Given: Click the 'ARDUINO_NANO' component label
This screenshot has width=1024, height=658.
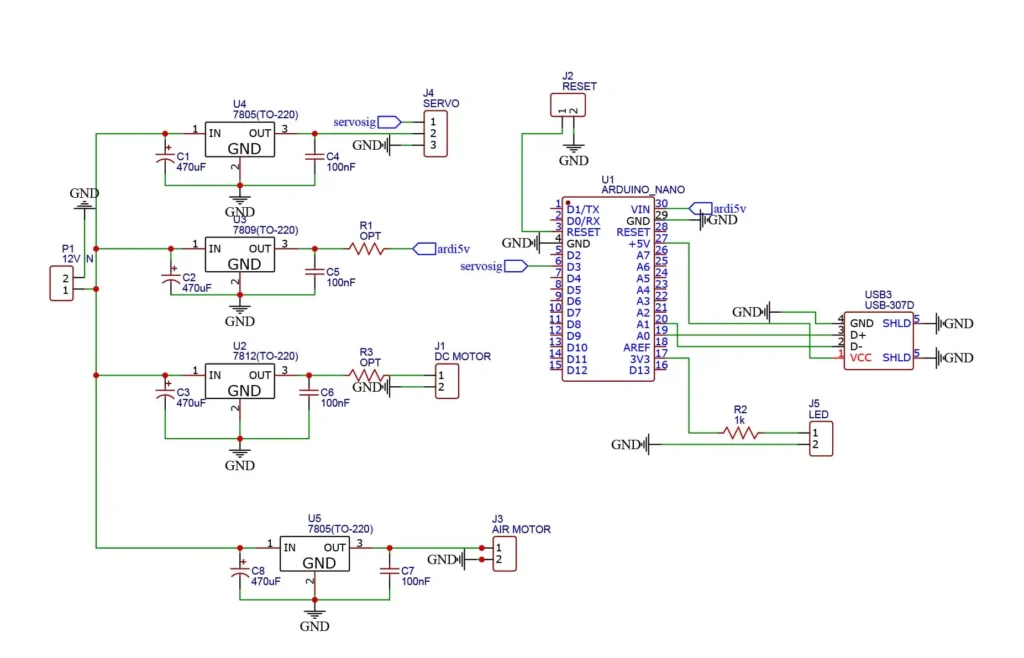Looking at the screenshot, I should (x=643, y=189).
